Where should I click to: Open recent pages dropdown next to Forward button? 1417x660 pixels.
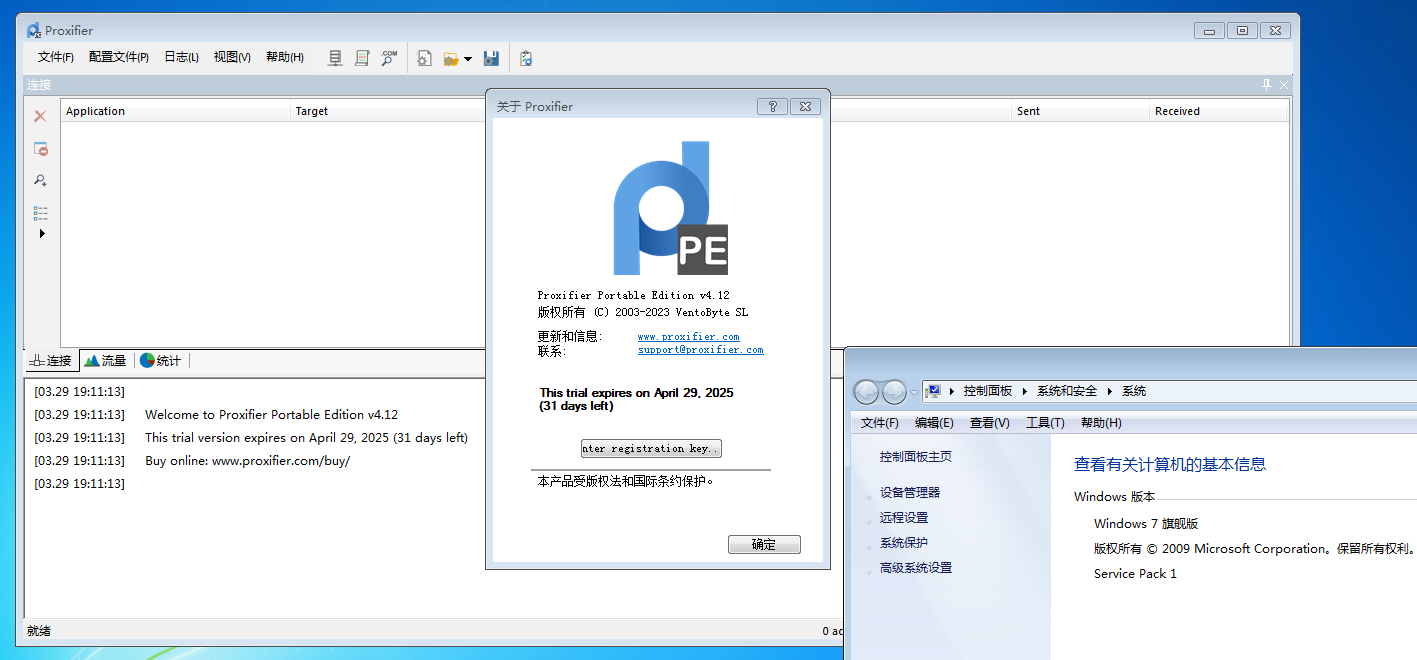point(914,392)
